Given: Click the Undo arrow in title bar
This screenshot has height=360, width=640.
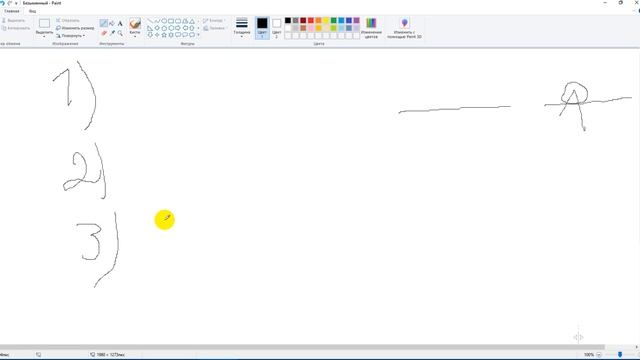Looking at the screenshot, I should (x=2, y=3).
